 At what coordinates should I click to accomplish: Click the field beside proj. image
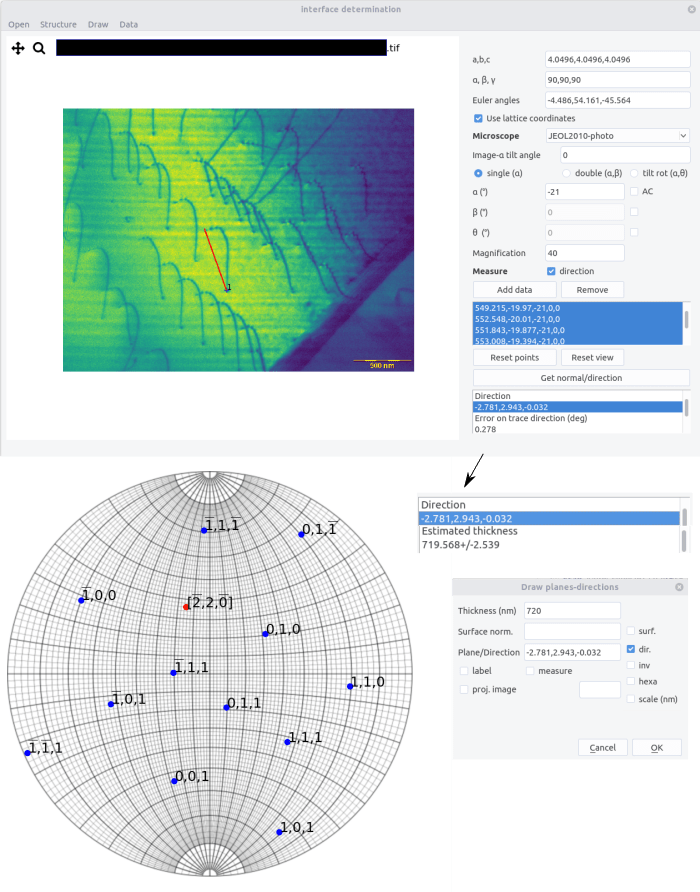[600, 689]
